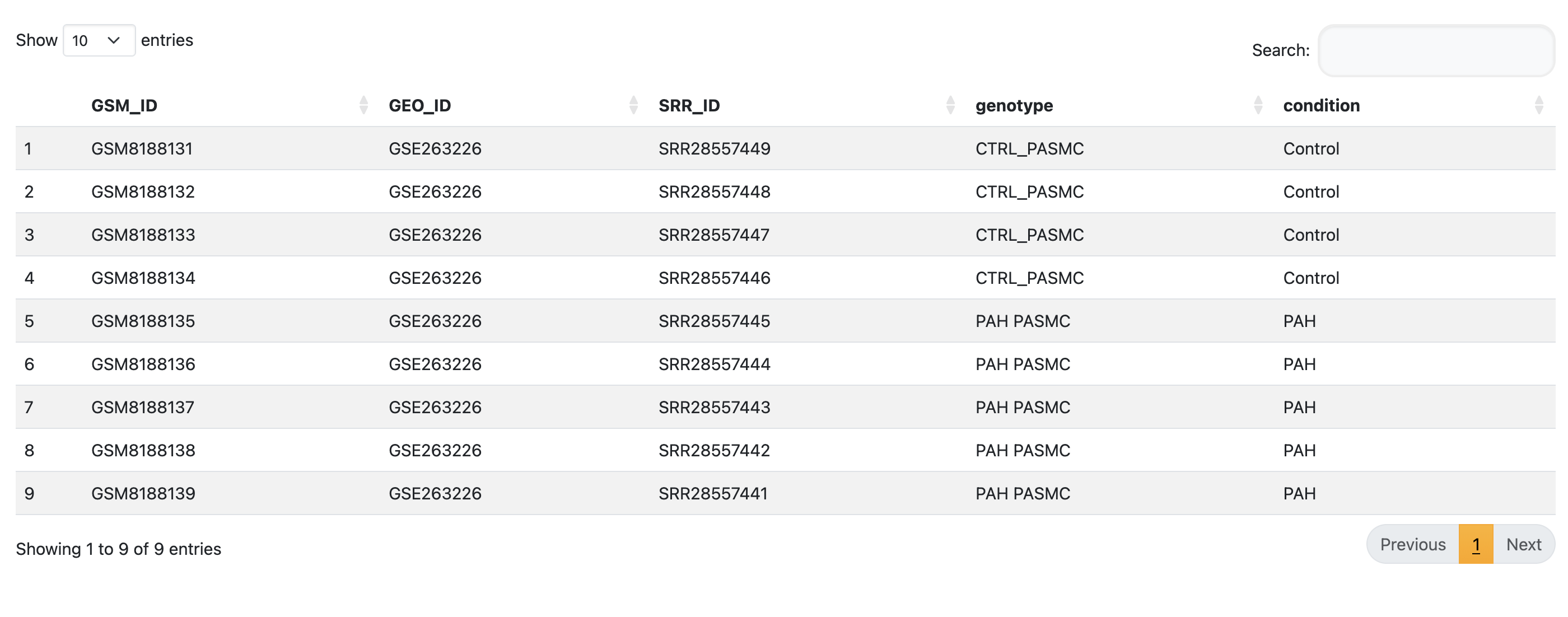This screenshot has width=1568, height=617.
Task: Sort table by SRR_ID header
Action: tap(689, 105)
